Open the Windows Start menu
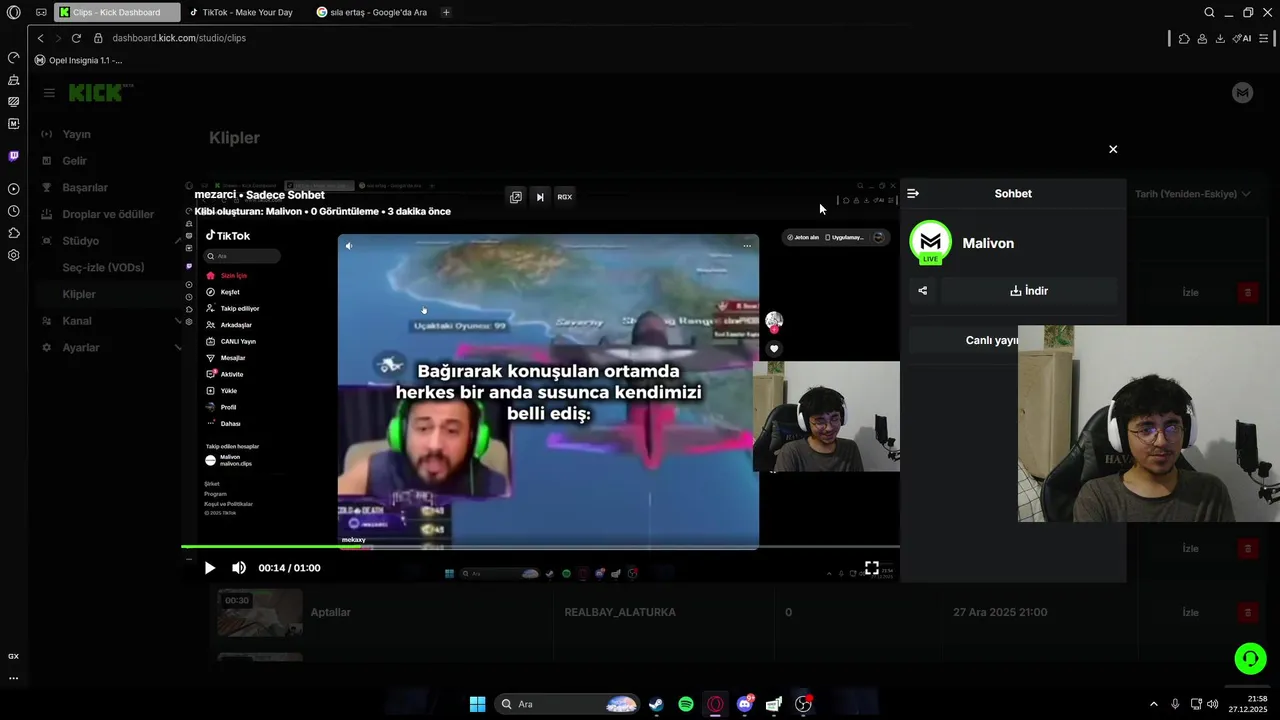The image size is (1280, 720). [x=477, y=704]
